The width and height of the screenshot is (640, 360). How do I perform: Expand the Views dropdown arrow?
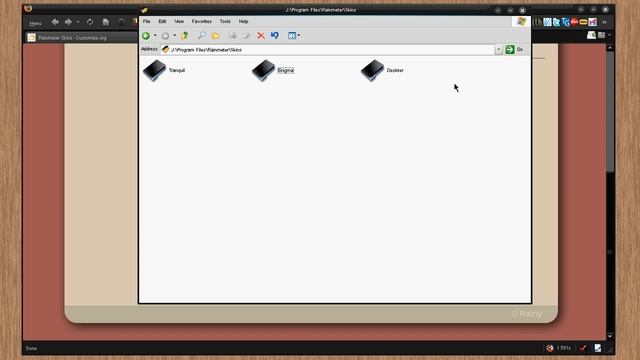(x=299, y=36)
